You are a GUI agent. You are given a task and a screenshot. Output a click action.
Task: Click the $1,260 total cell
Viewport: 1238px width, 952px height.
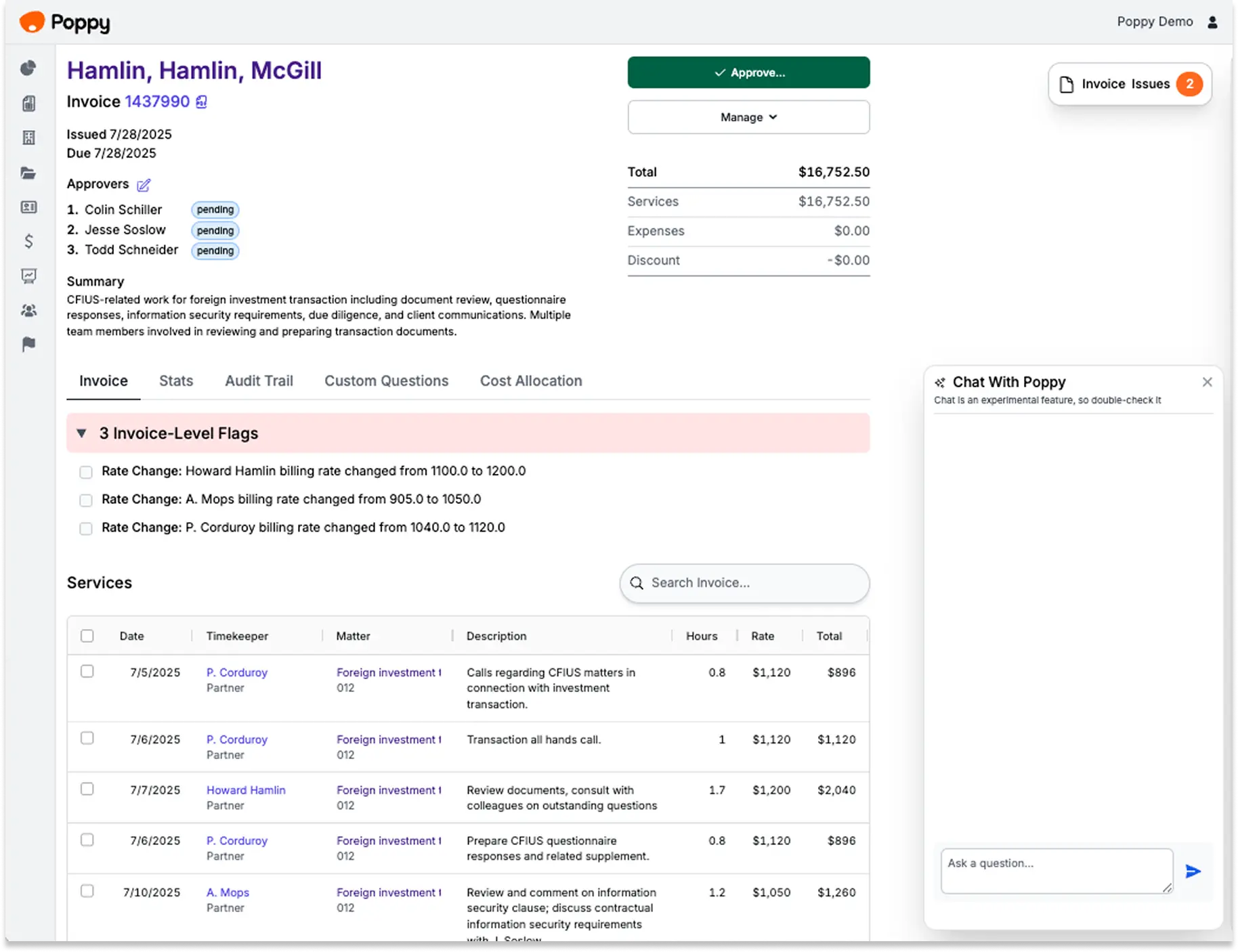pos(836,892)
